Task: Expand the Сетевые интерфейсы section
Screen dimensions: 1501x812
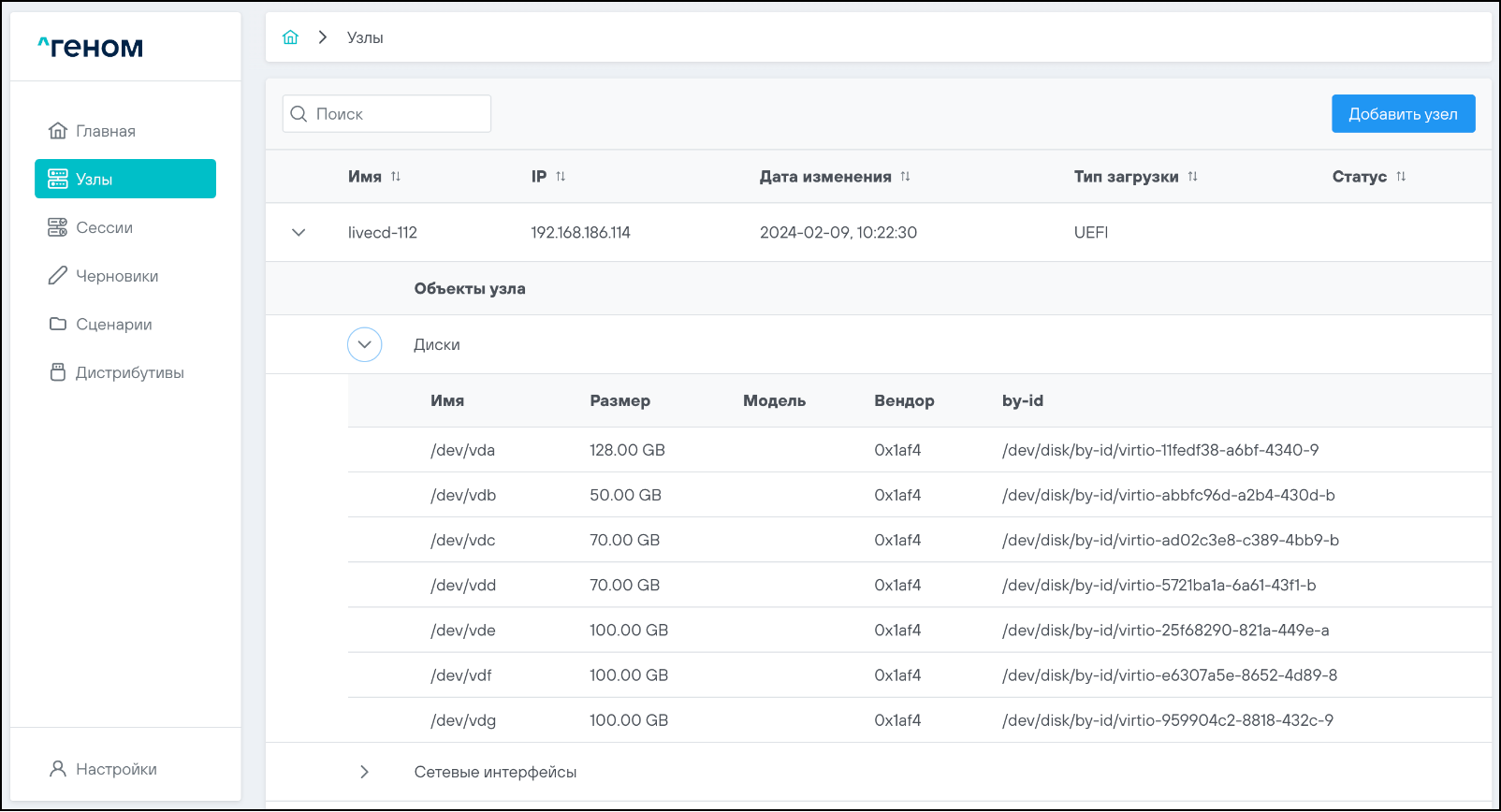Action: (364, 772)
